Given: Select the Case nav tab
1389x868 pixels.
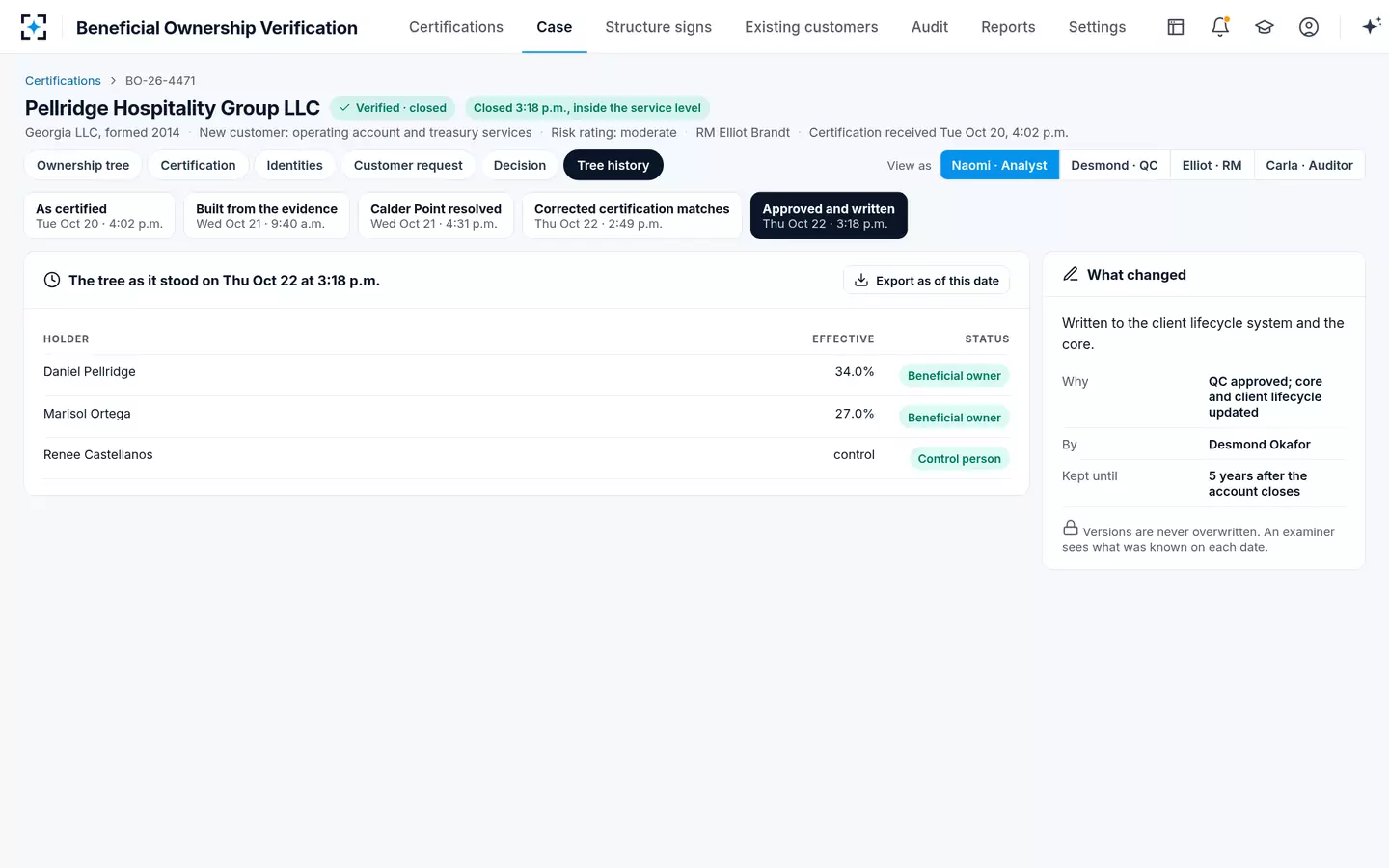Looking at the screenshot, I should pos(555,27).
